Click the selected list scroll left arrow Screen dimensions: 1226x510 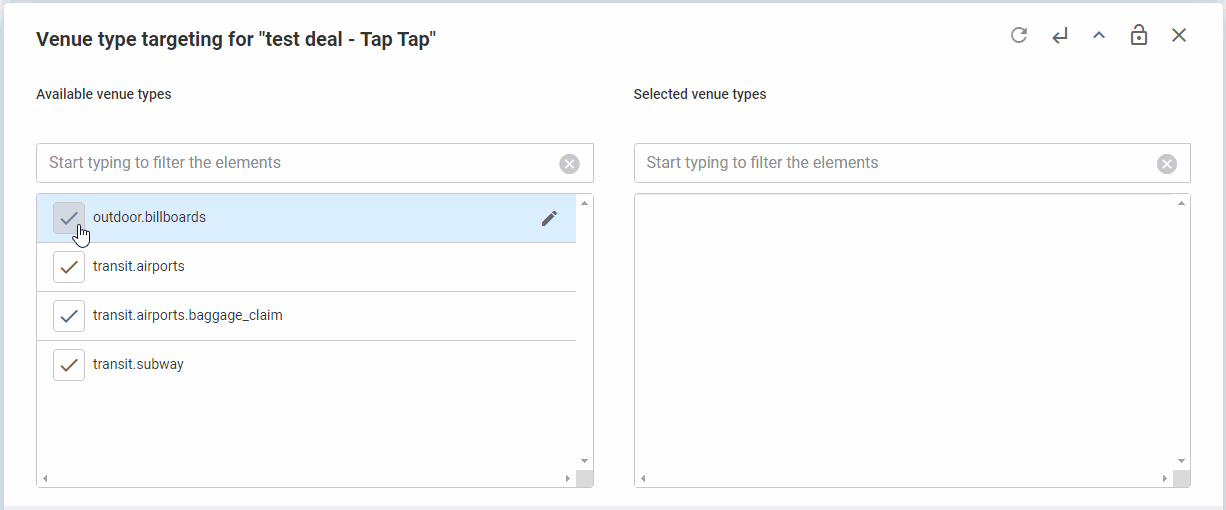pyautogui.click(x=643, y=479)
